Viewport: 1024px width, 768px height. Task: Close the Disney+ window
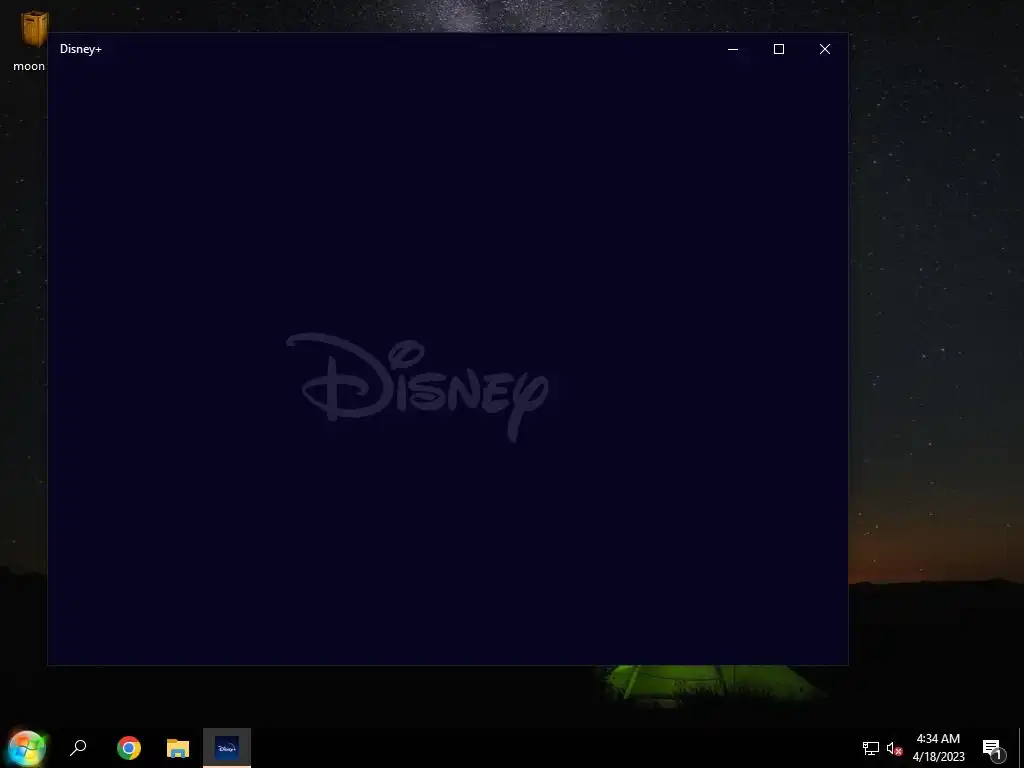click(825, 49)
